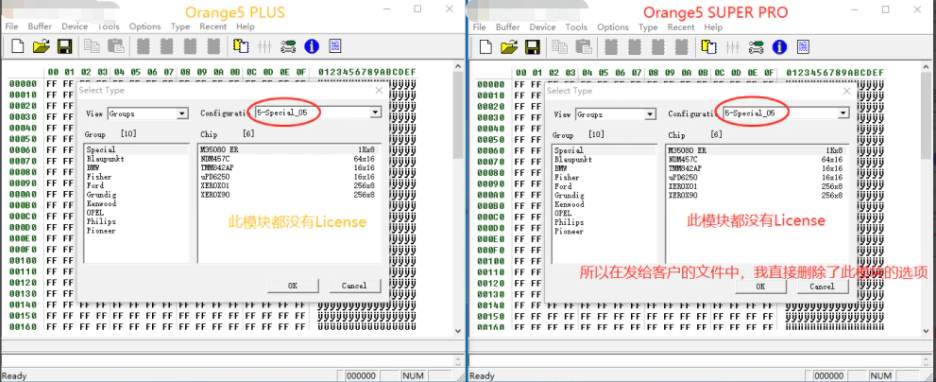Open Buffer menu in Orange5 PLUS

point(39,26)
